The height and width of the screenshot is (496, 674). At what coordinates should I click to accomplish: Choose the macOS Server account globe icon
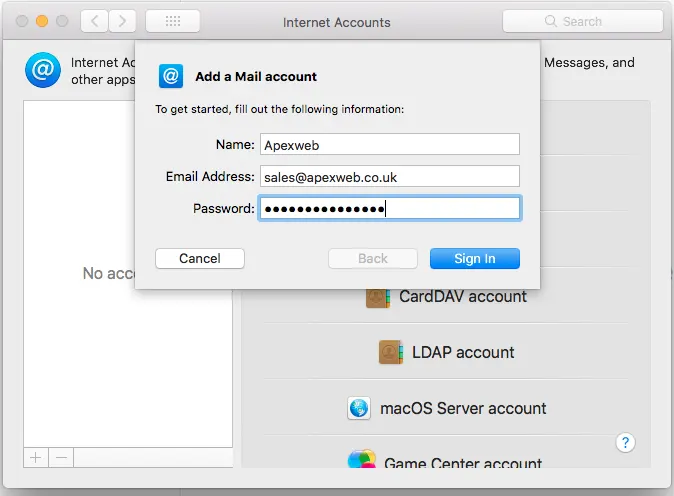coord(359,408)
